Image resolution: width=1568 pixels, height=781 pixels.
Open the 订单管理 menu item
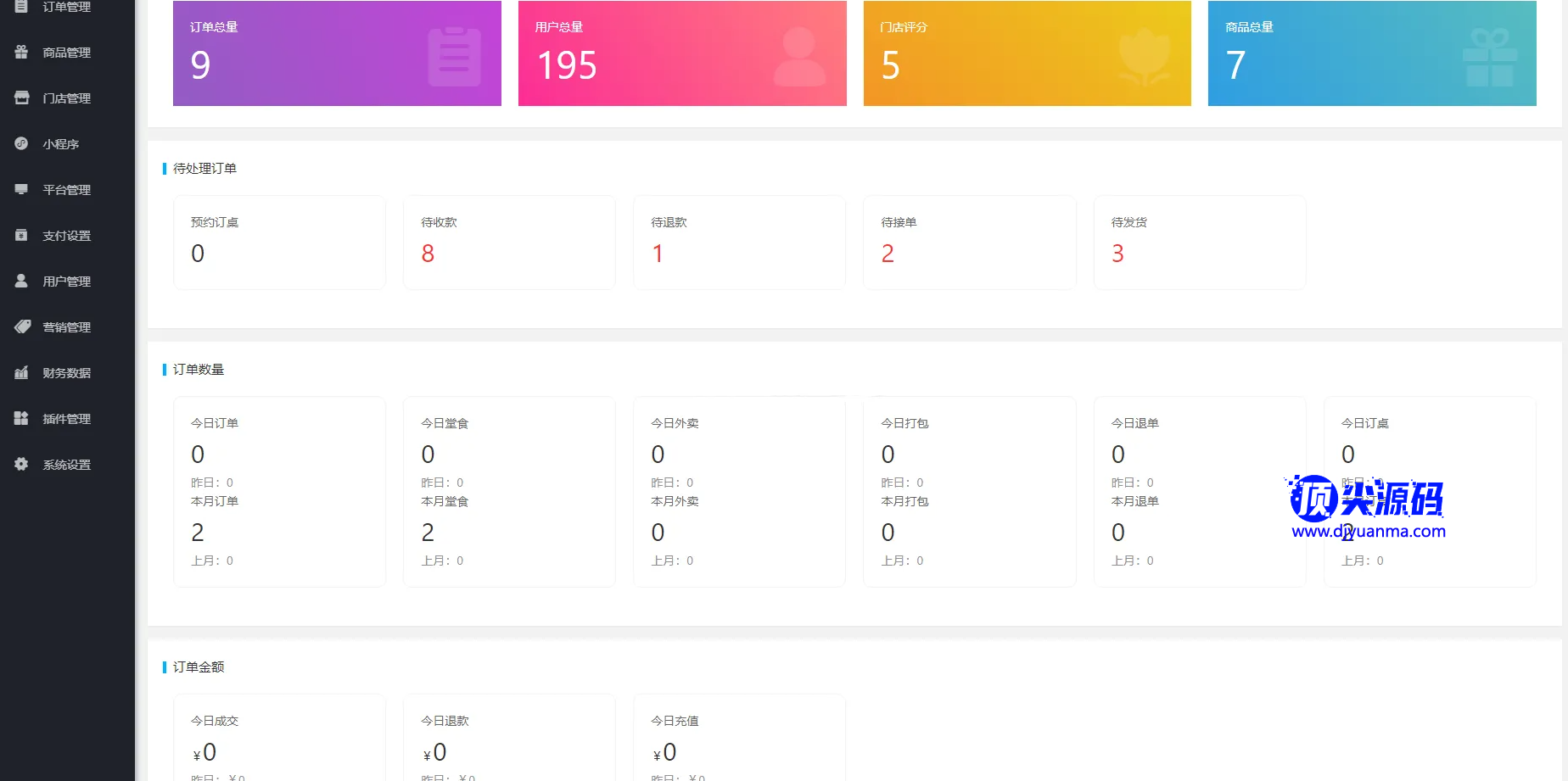[66, 7]
